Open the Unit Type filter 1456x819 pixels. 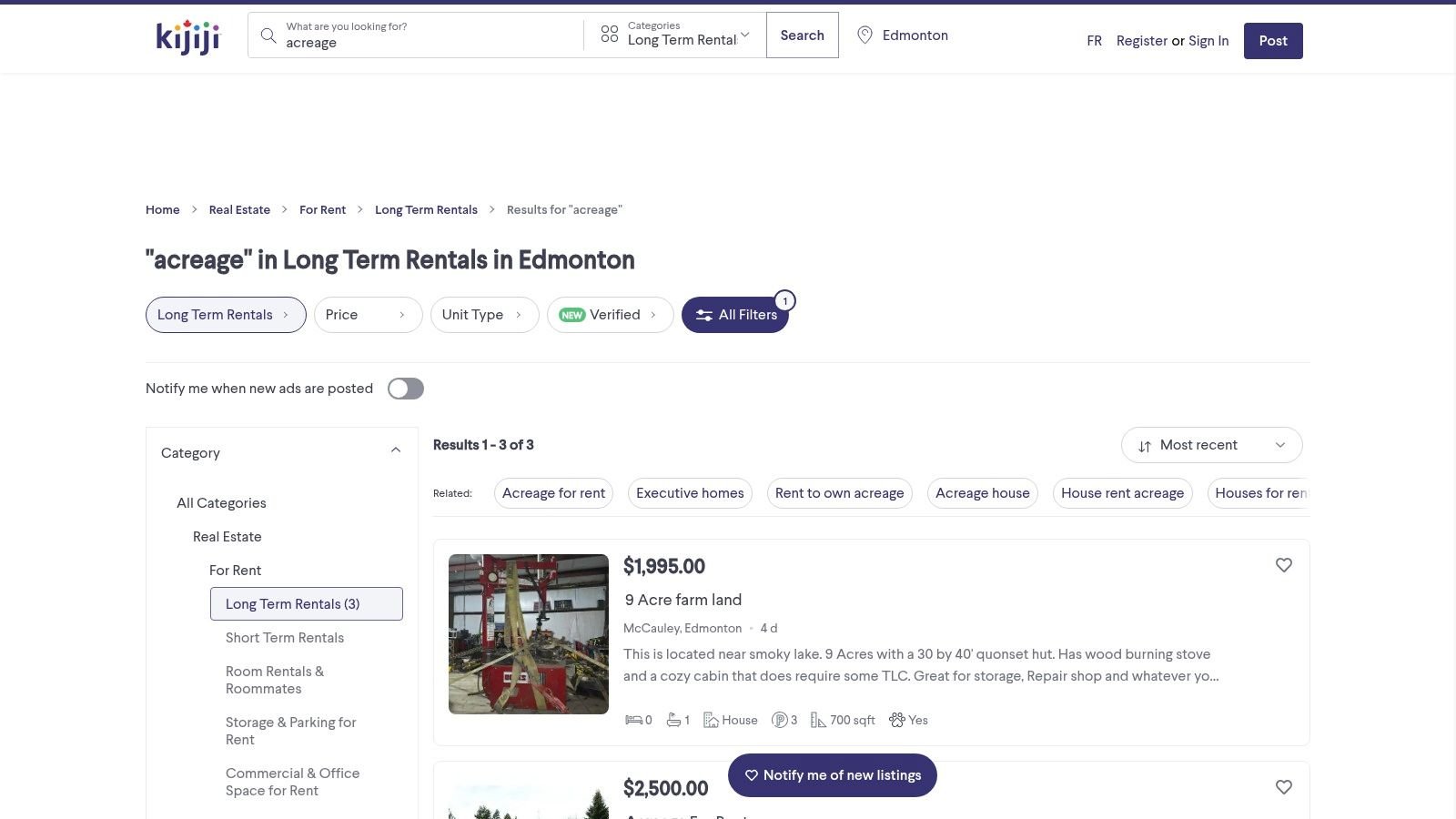(x=484, y=315)
